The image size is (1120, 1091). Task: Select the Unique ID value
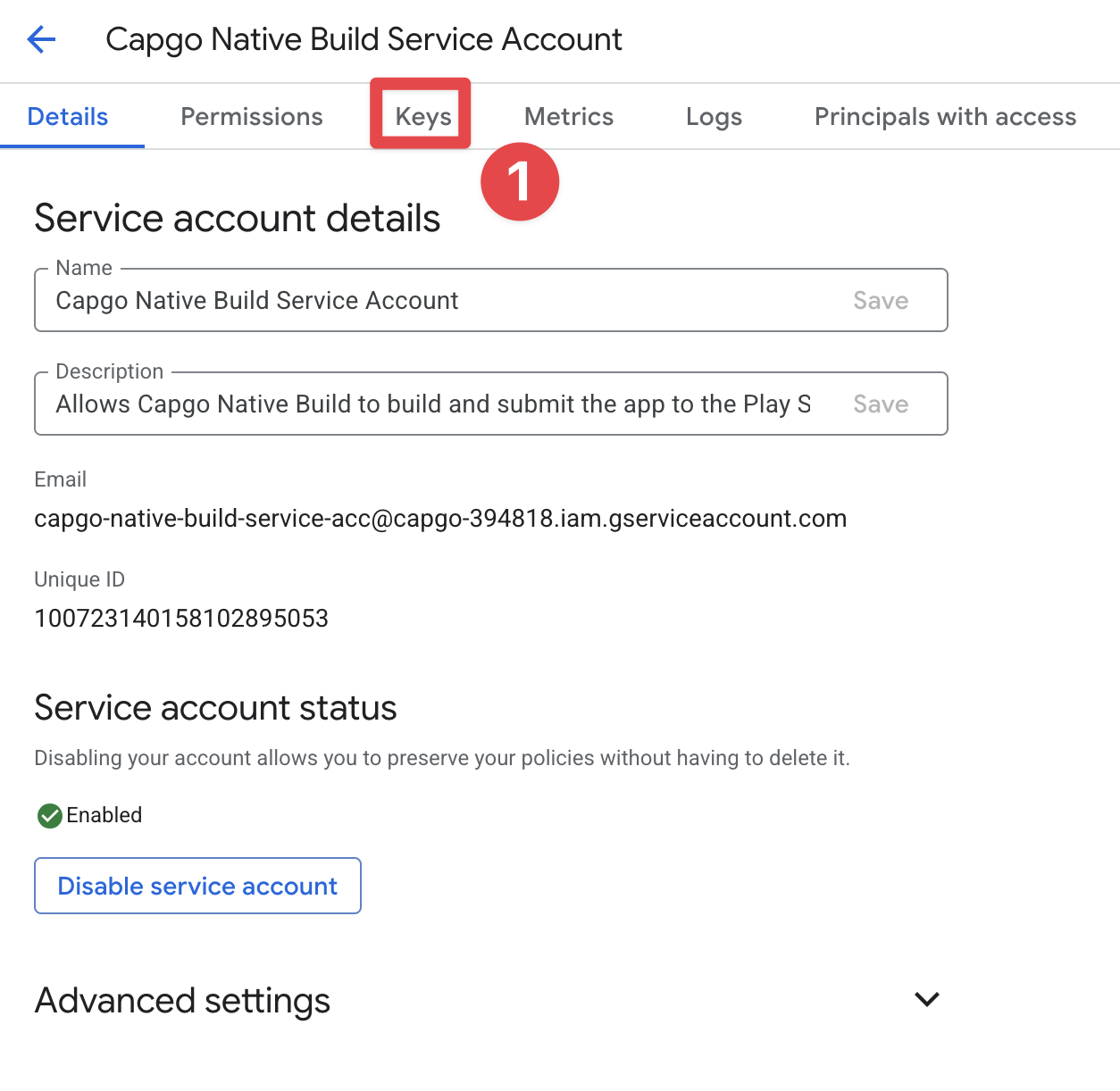181,617
